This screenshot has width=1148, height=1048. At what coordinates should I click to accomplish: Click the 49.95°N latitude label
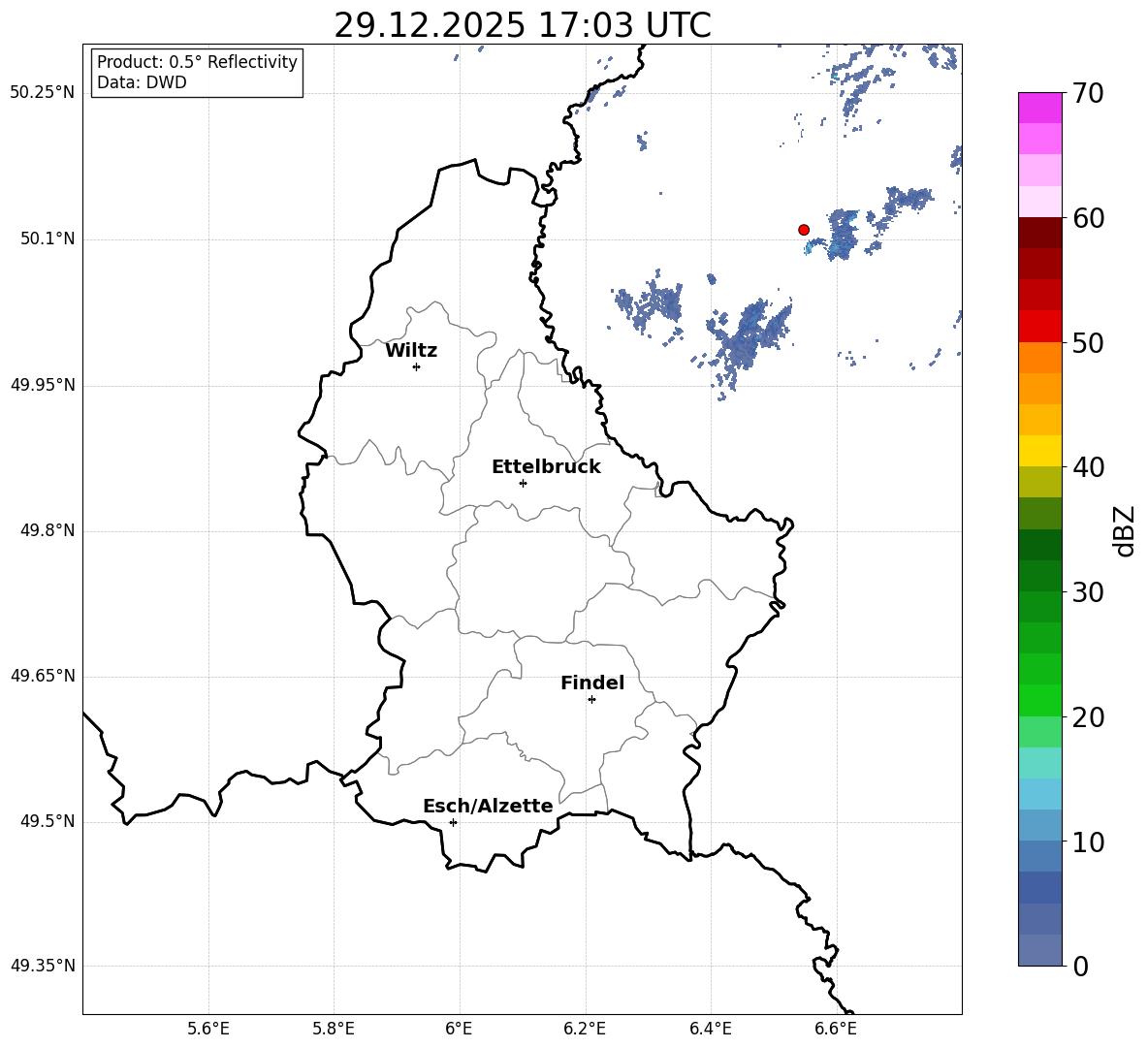[43, 385]
